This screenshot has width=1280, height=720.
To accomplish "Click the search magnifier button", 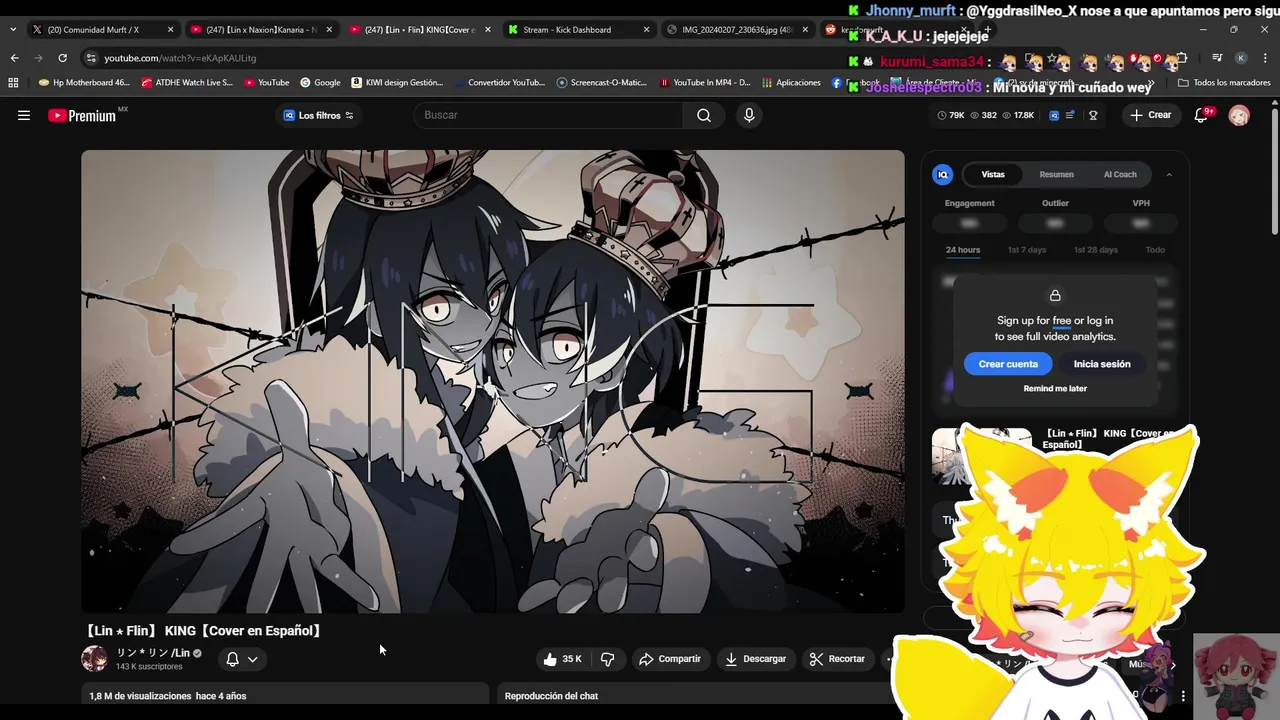I will [x=704, y=115].
